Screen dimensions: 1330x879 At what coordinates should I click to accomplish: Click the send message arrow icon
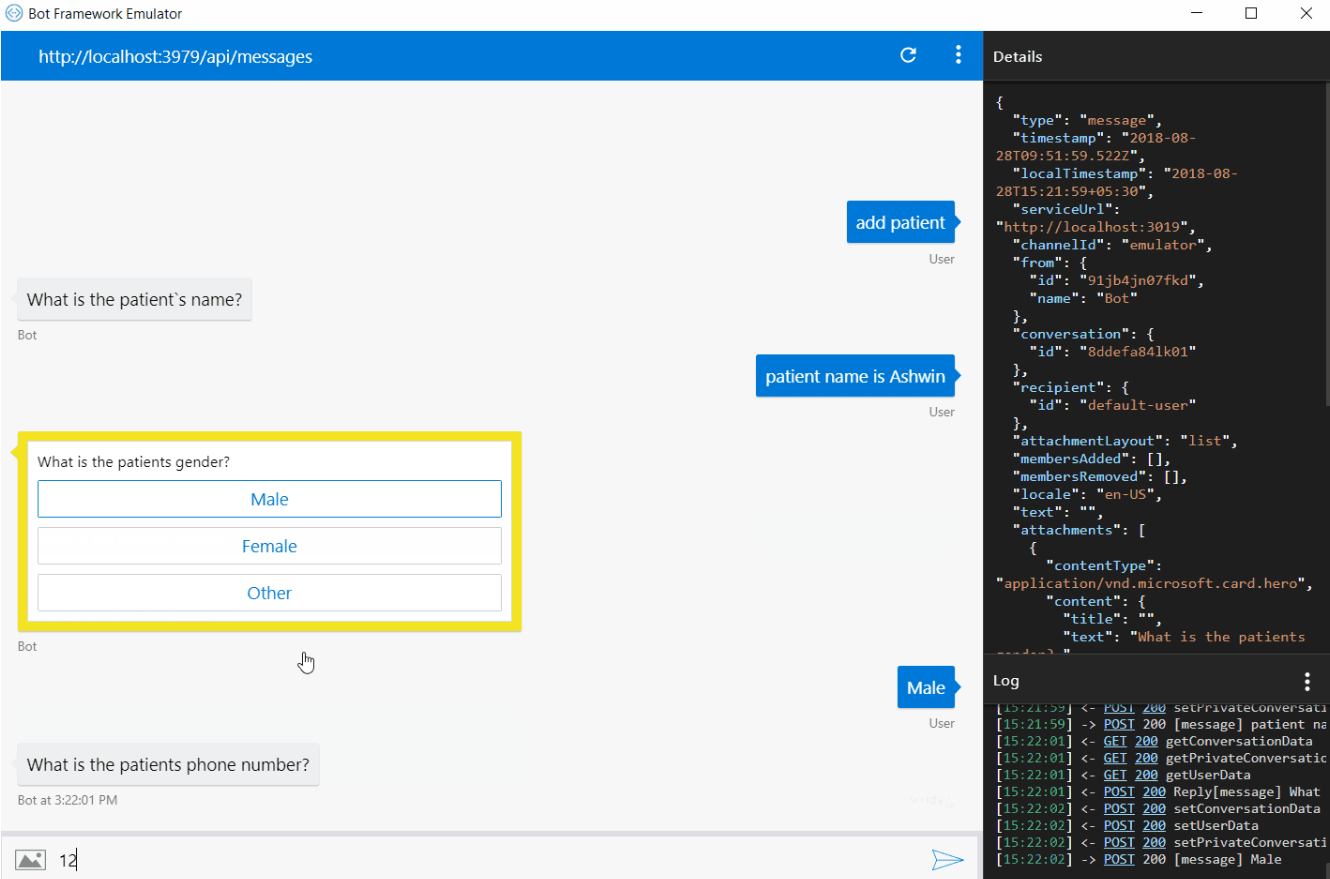click(947, 859)
